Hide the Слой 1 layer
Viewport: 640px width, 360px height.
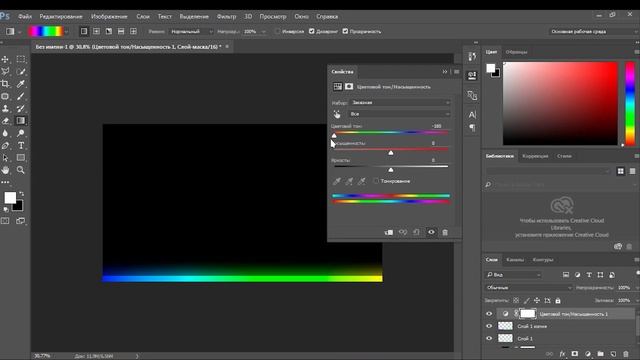point(489,338)
